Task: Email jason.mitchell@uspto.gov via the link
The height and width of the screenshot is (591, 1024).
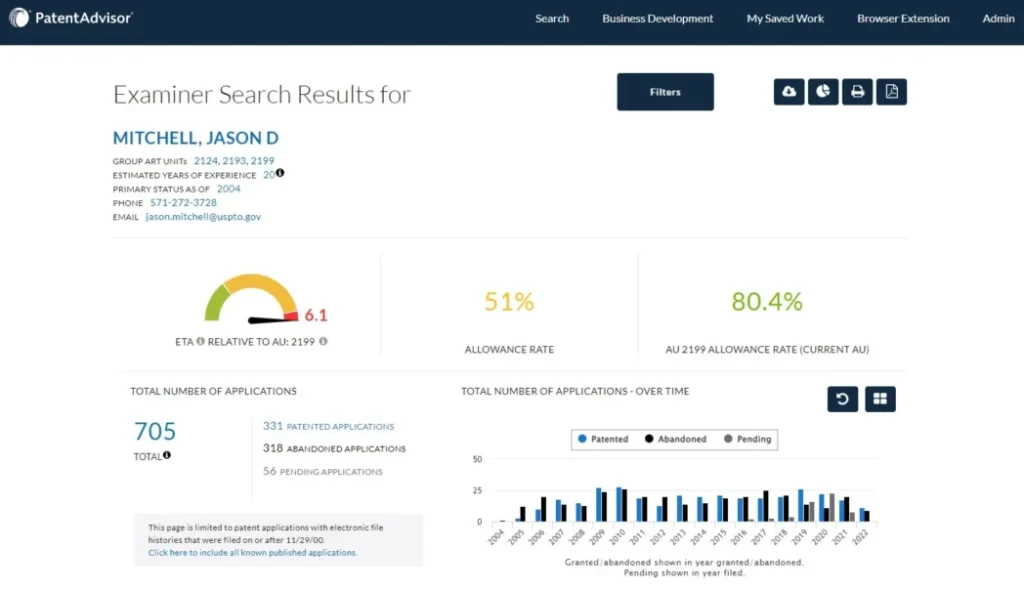Action: pyautogui.click(x=203, y=216)
